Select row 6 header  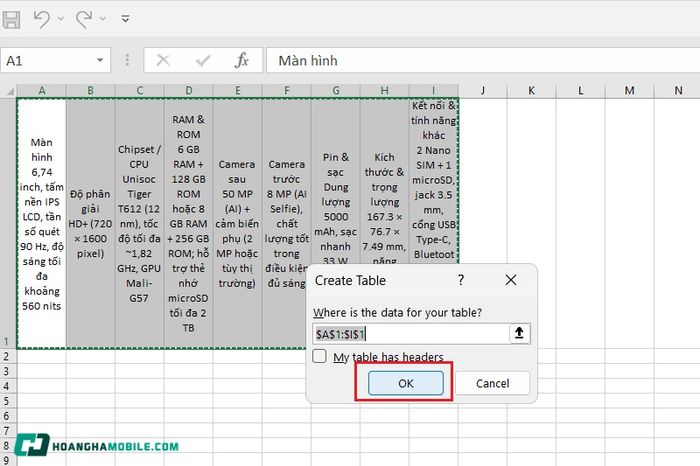pos(8,416)
